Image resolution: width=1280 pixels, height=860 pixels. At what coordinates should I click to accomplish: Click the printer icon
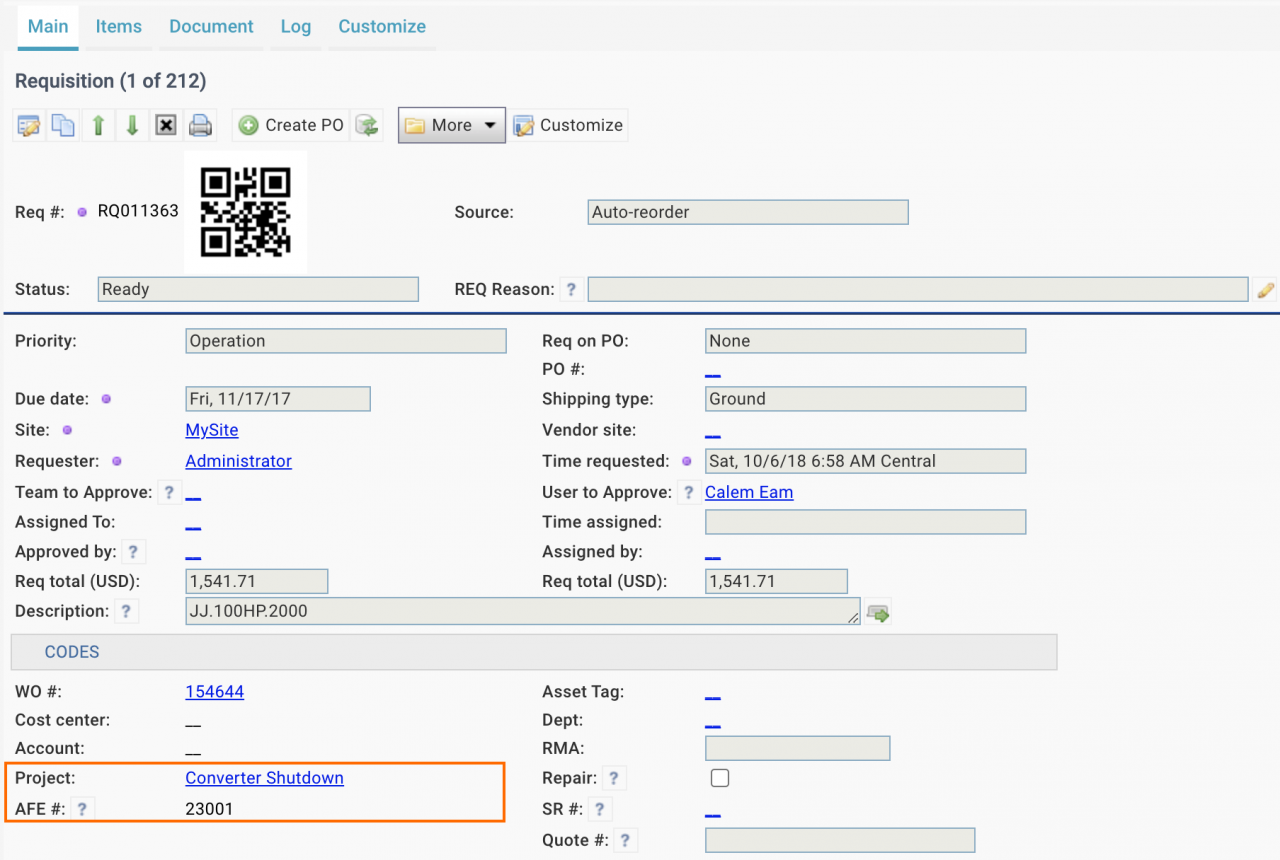coord(200,125)
